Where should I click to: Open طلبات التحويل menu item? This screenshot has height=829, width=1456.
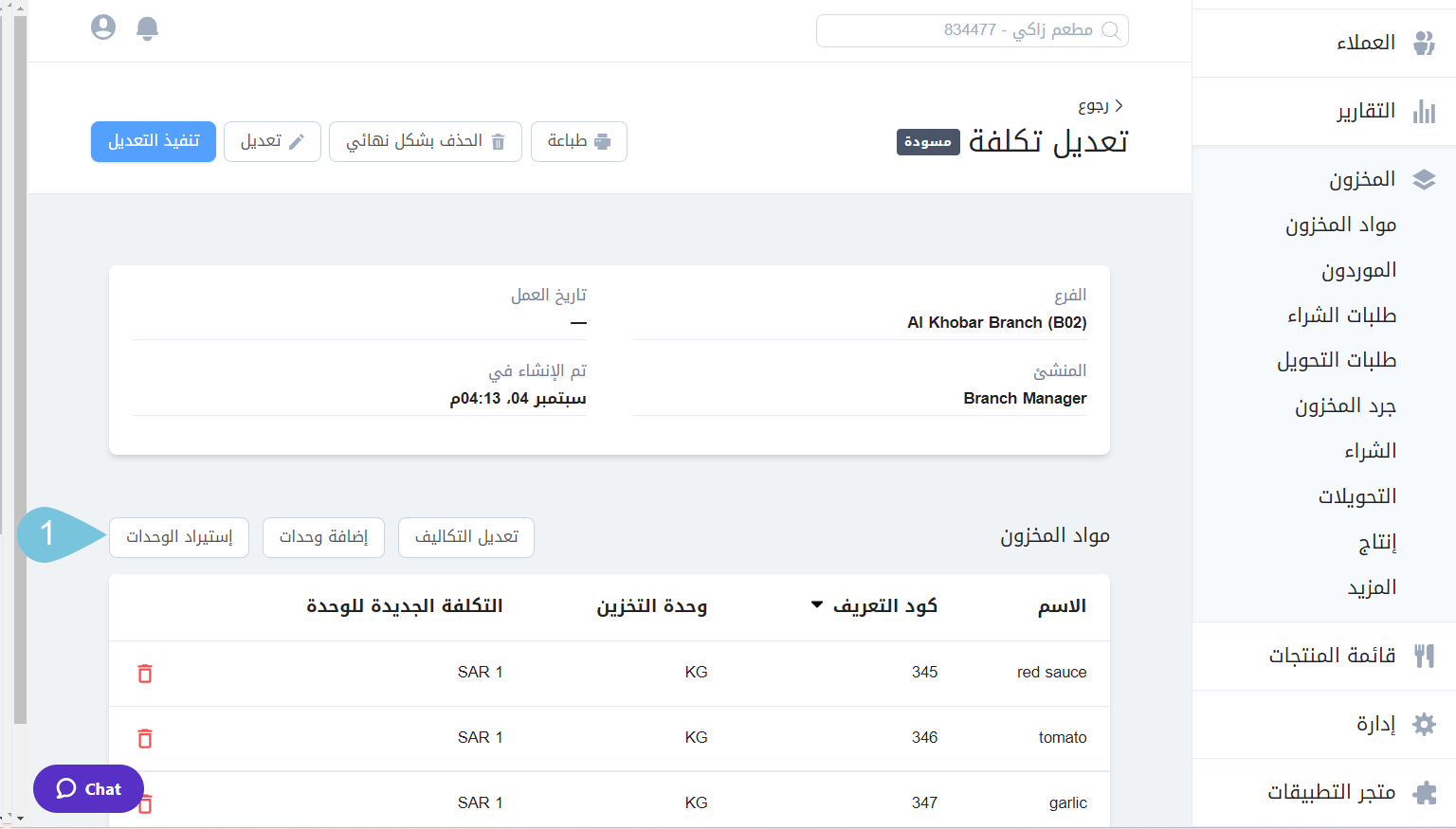point(1337,360)
